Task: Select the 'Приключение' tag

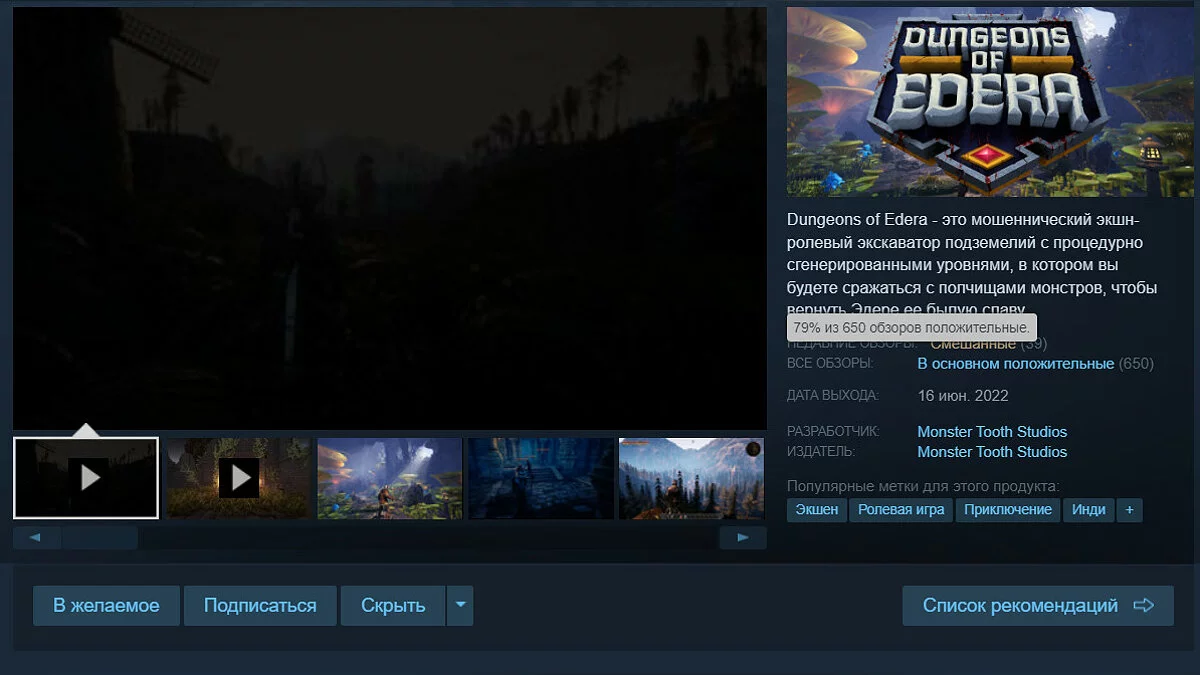Action: point(1008,510)
